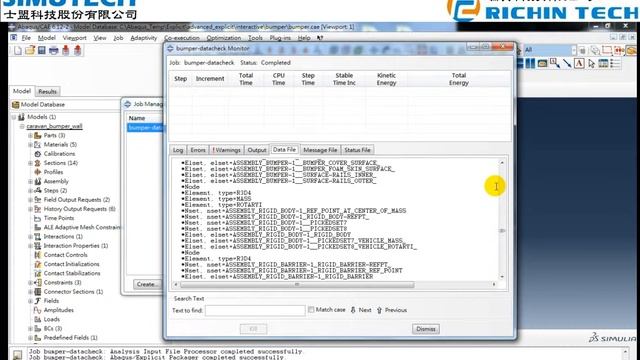The image size is (640, 360).
Task: Click the New model database icon
Action: point(18,50)
